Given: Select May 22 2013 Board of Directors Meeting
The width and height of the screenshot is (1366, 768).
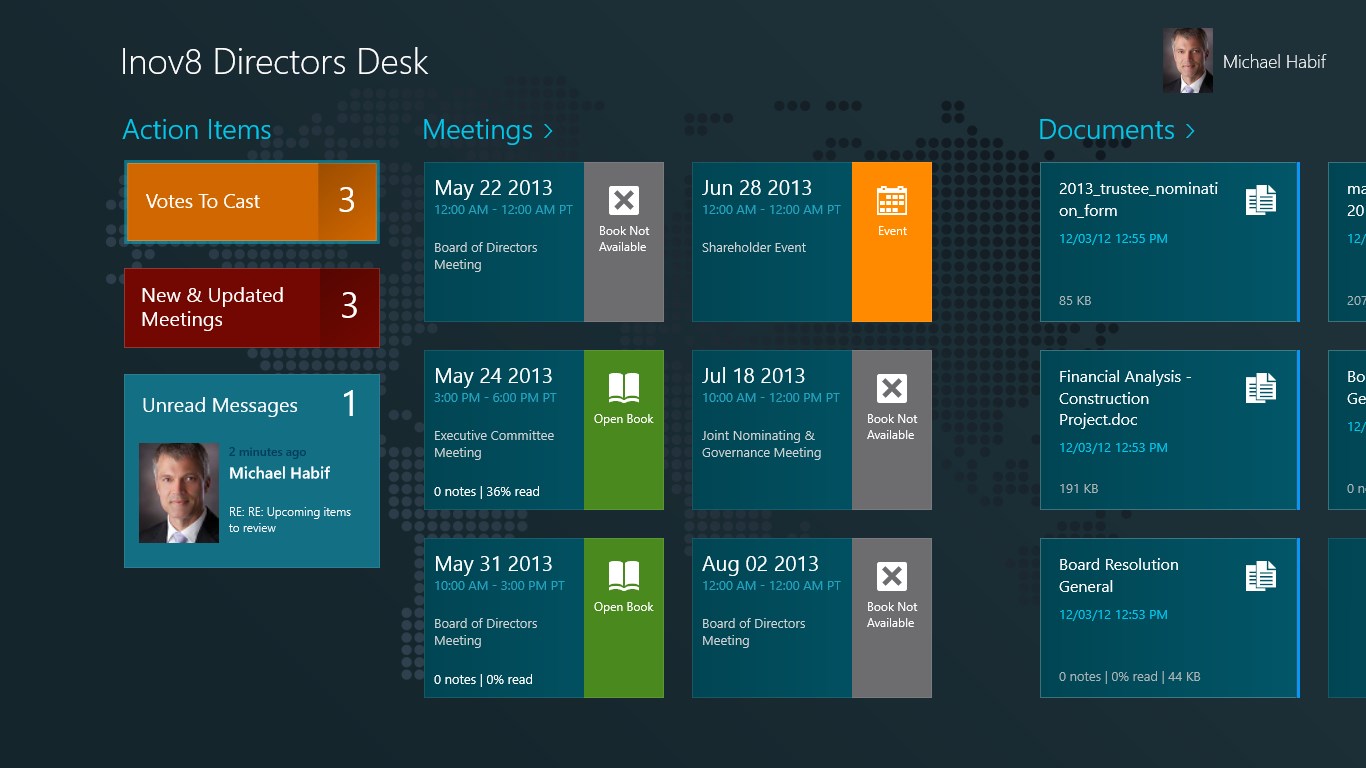Looking at the screenshot, I should [x=504, y=242].
